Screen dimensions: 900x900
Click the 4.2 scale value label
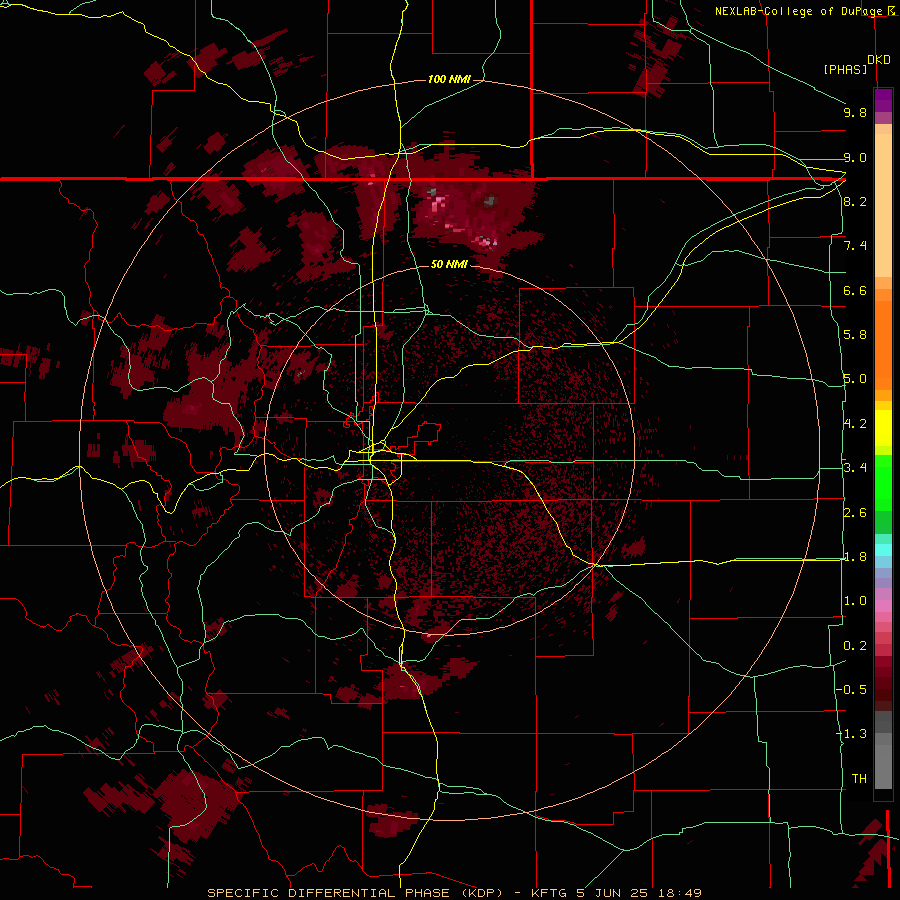pos(855,424)
